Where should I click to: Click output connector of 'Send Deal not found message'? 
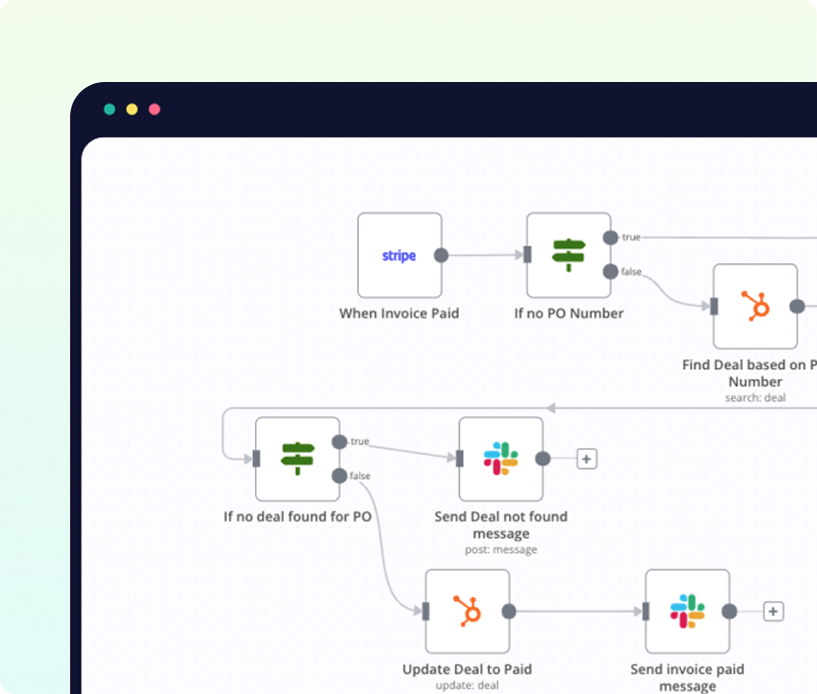pos(542,458)
